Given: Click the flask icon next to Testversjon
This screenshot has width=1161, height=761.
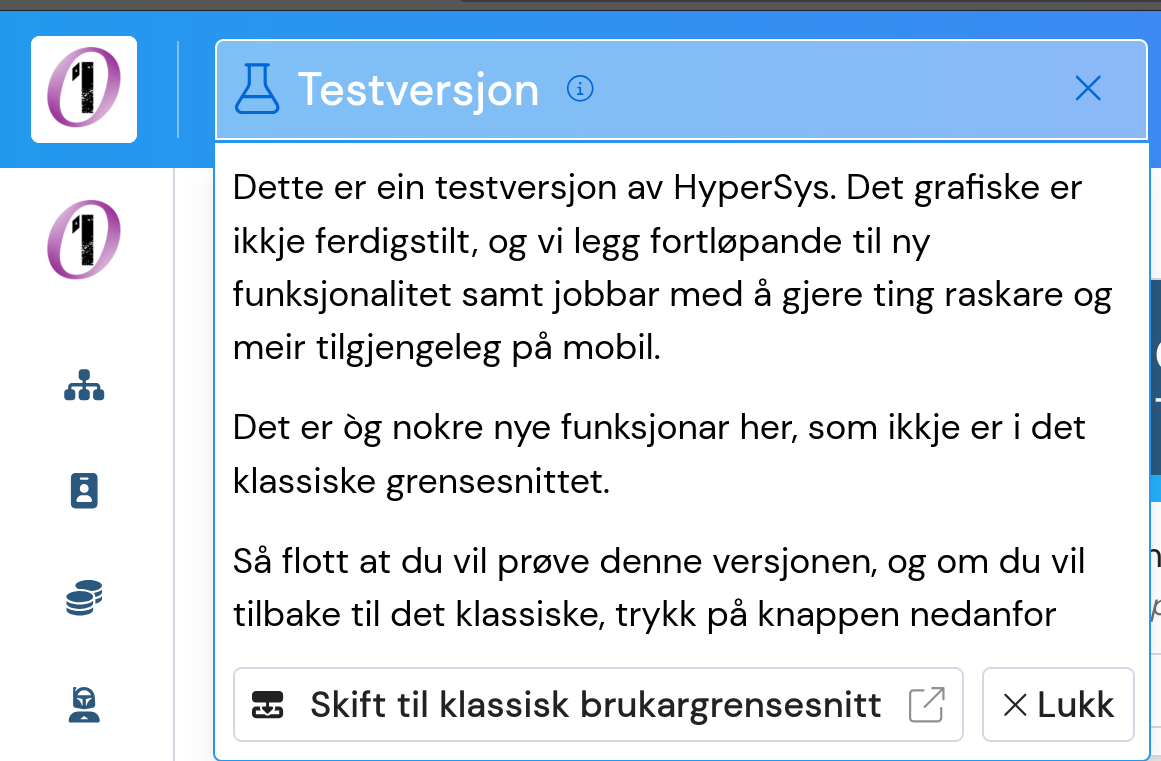Looking at the screenshot, I should 257,89.
